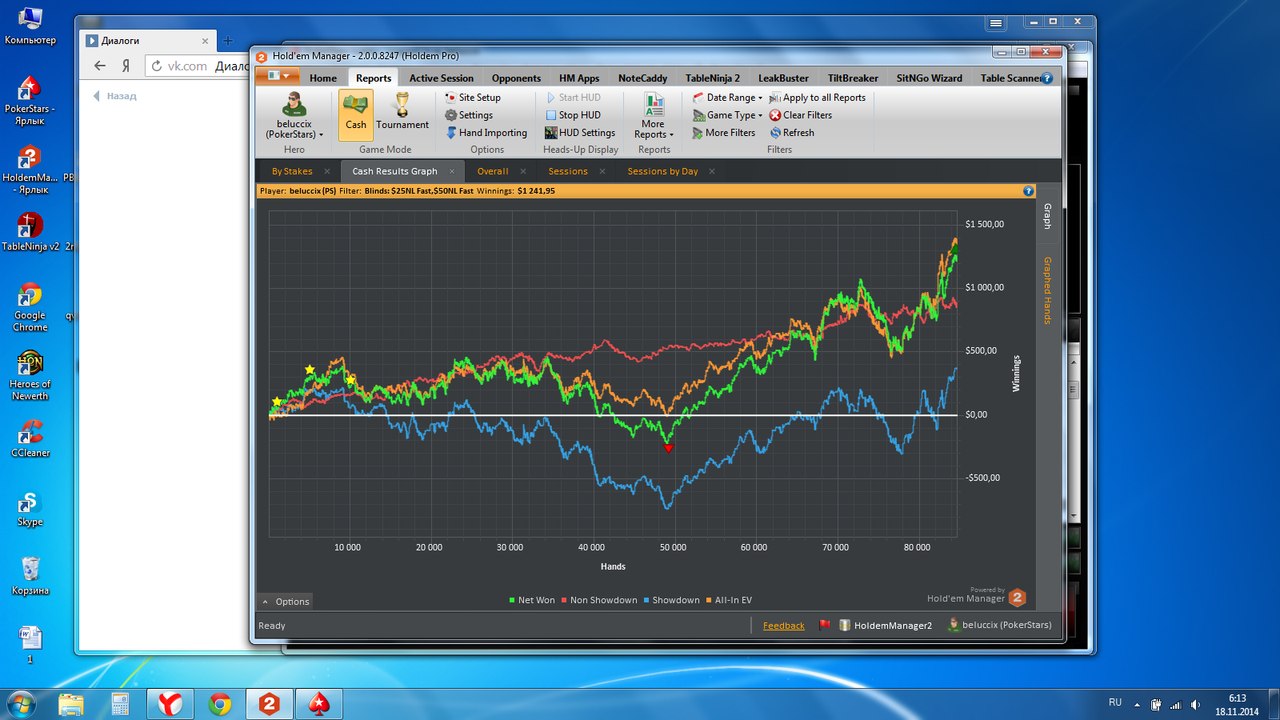The image size is (1280, 720).
Task: Open HUD Settings
Action: (579, 133)
